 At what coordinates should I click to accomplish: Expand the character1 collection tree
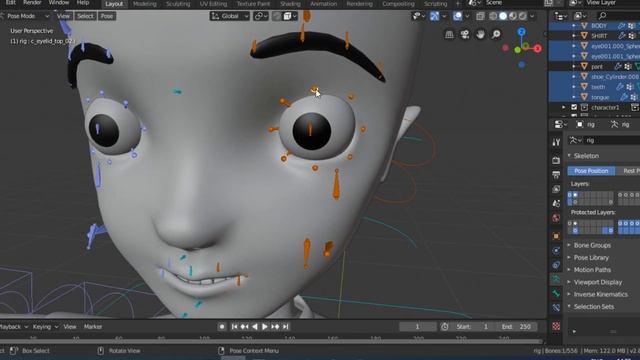click(x=564, y=107)
